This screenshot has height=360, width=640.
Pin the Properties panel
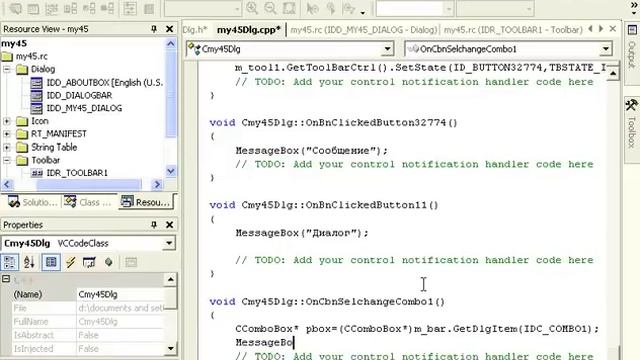[x=154, y=225]
